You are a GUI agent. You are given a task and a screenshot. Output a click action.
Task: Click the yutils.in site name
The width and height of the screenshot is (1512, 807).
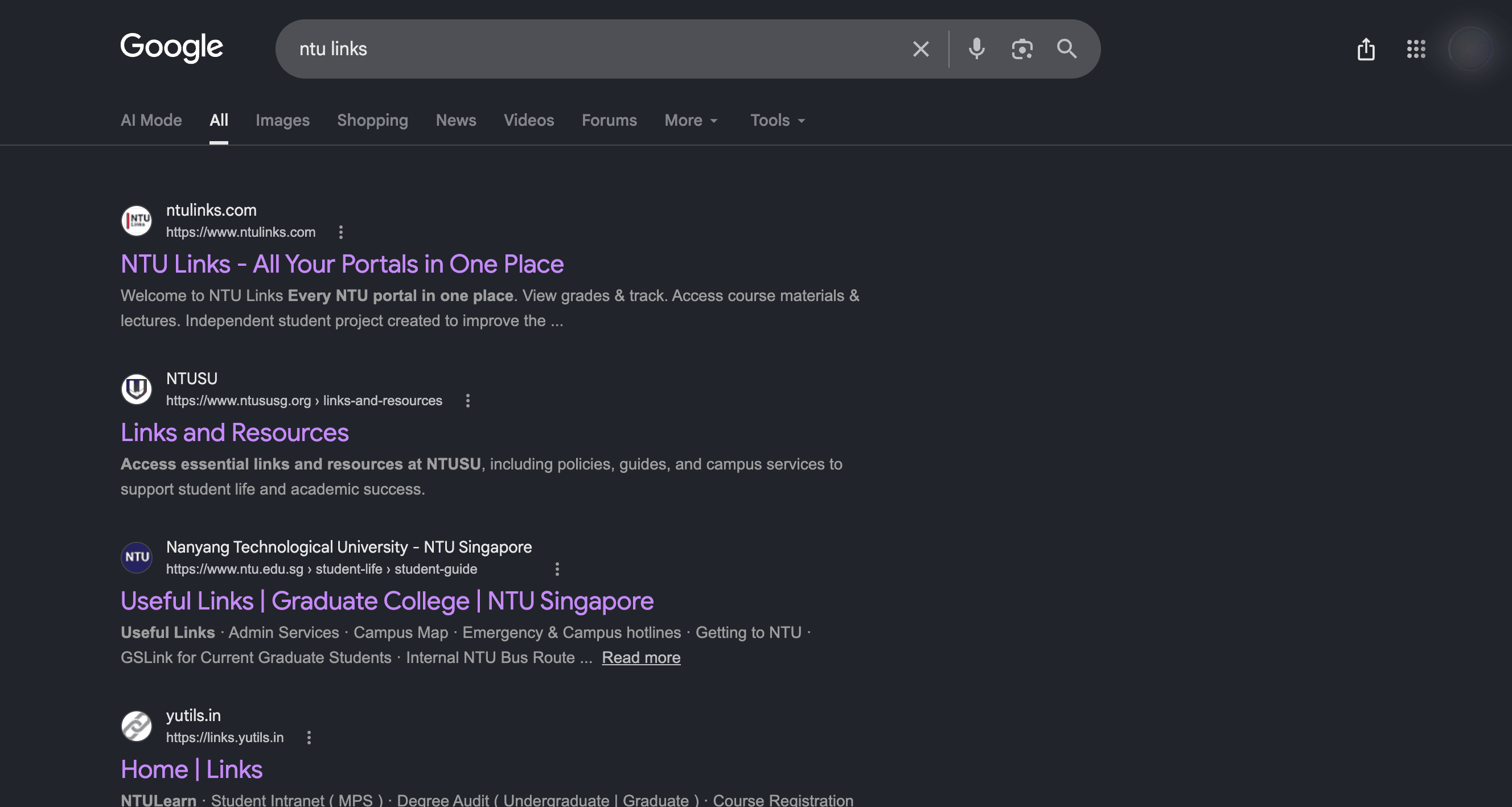(194, 715)
